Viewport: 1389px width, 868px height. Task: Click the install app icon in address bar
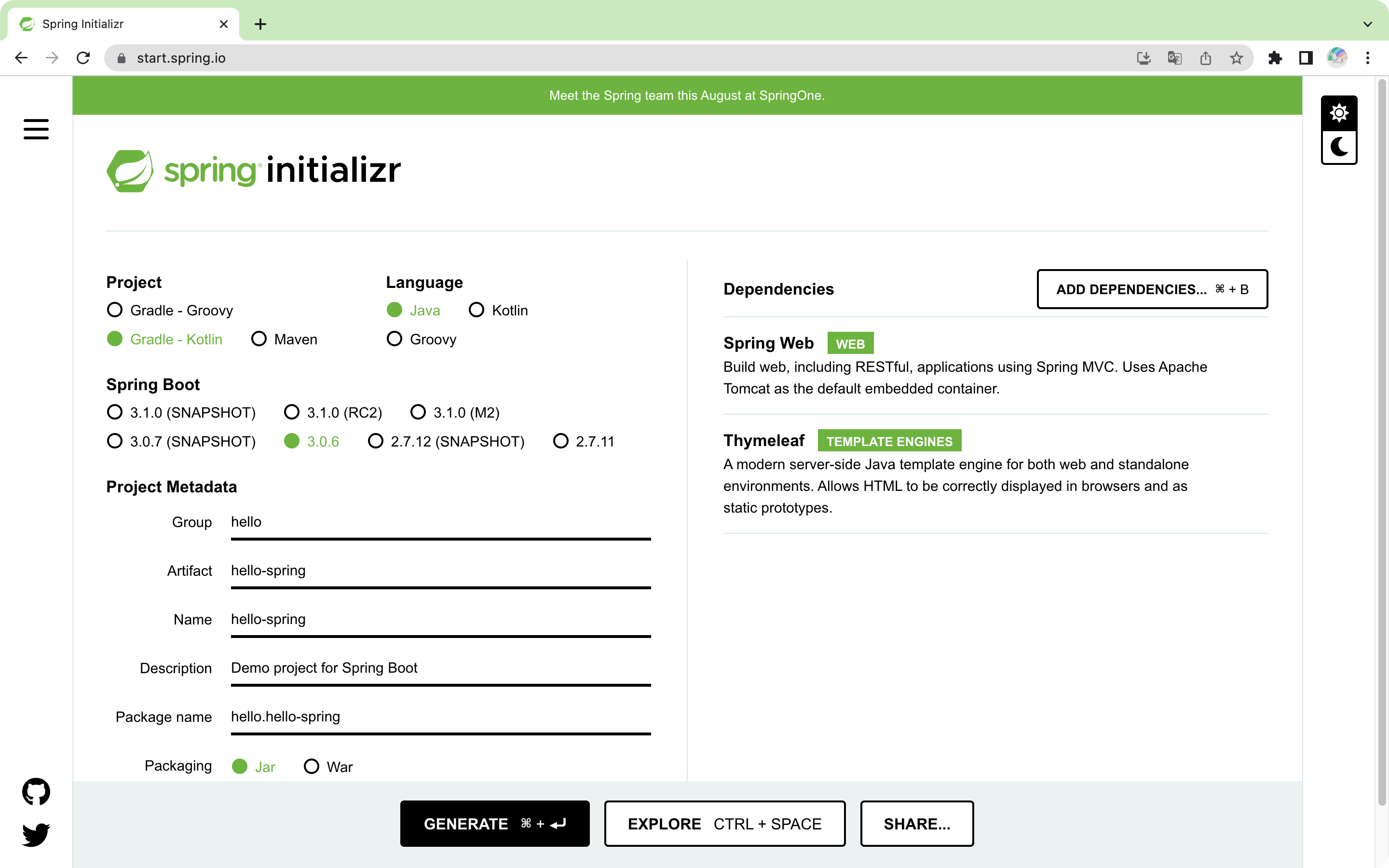point(1144,58)
